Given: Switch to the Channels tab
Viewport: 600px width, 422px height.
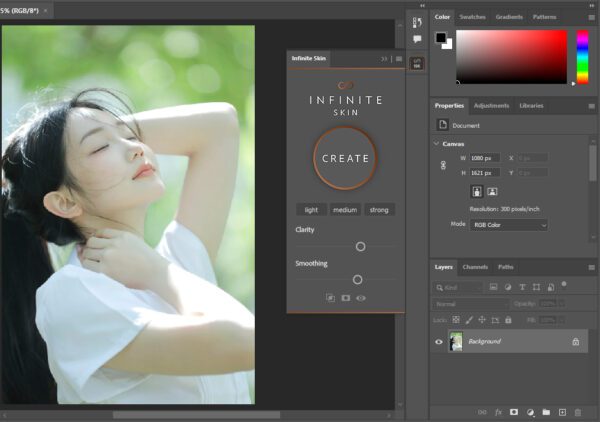Looking at the screenshot, I should tap(475, 267).
